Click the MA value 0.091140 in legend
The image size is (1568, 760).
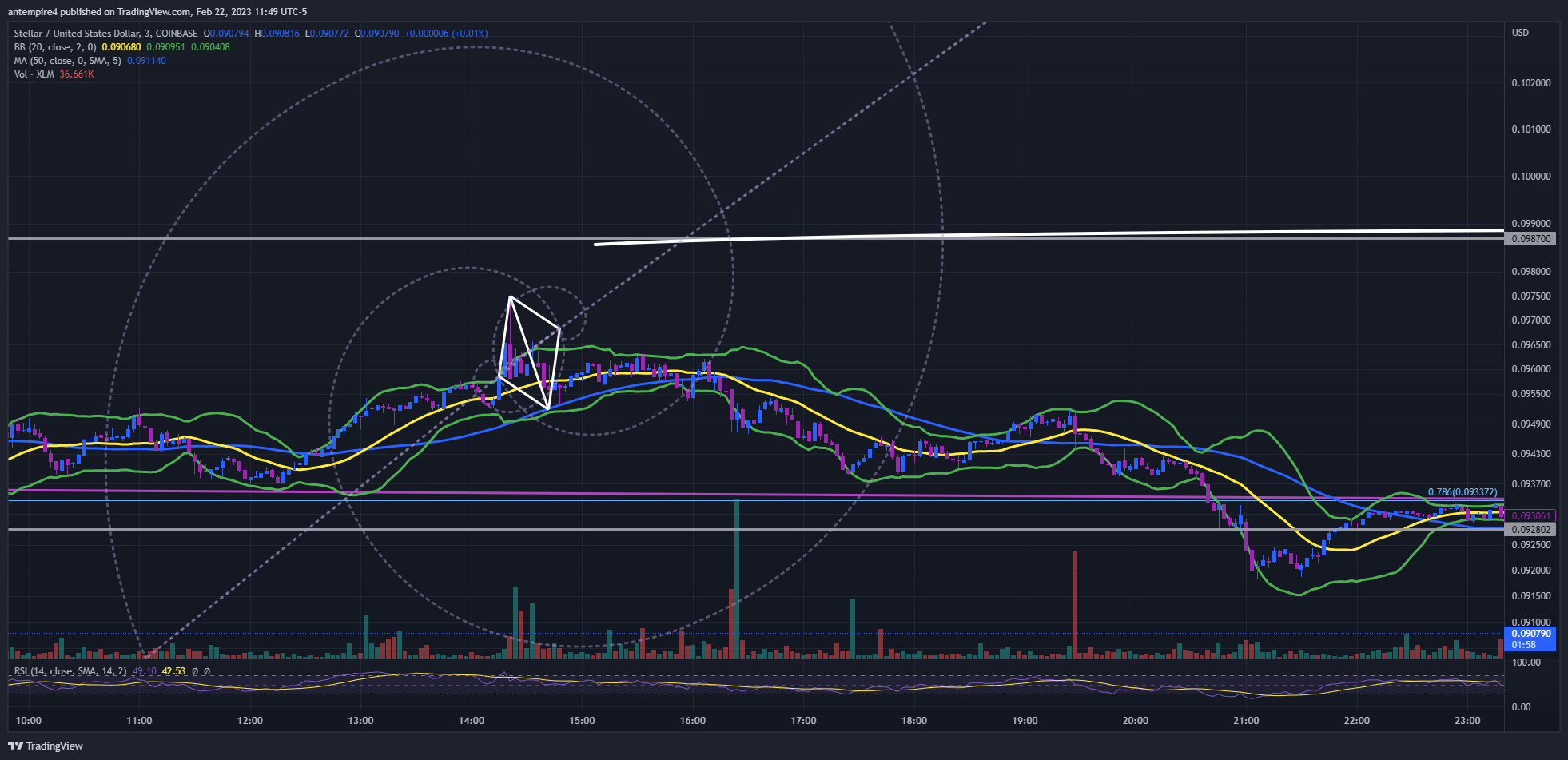[146, 61]
